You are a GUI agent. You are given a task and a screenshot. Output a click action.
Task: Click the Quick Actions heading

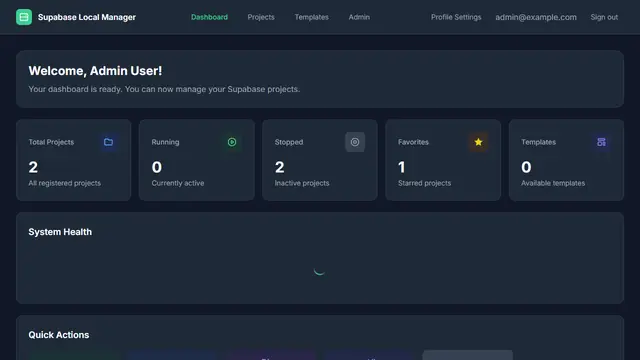[59, 335]
